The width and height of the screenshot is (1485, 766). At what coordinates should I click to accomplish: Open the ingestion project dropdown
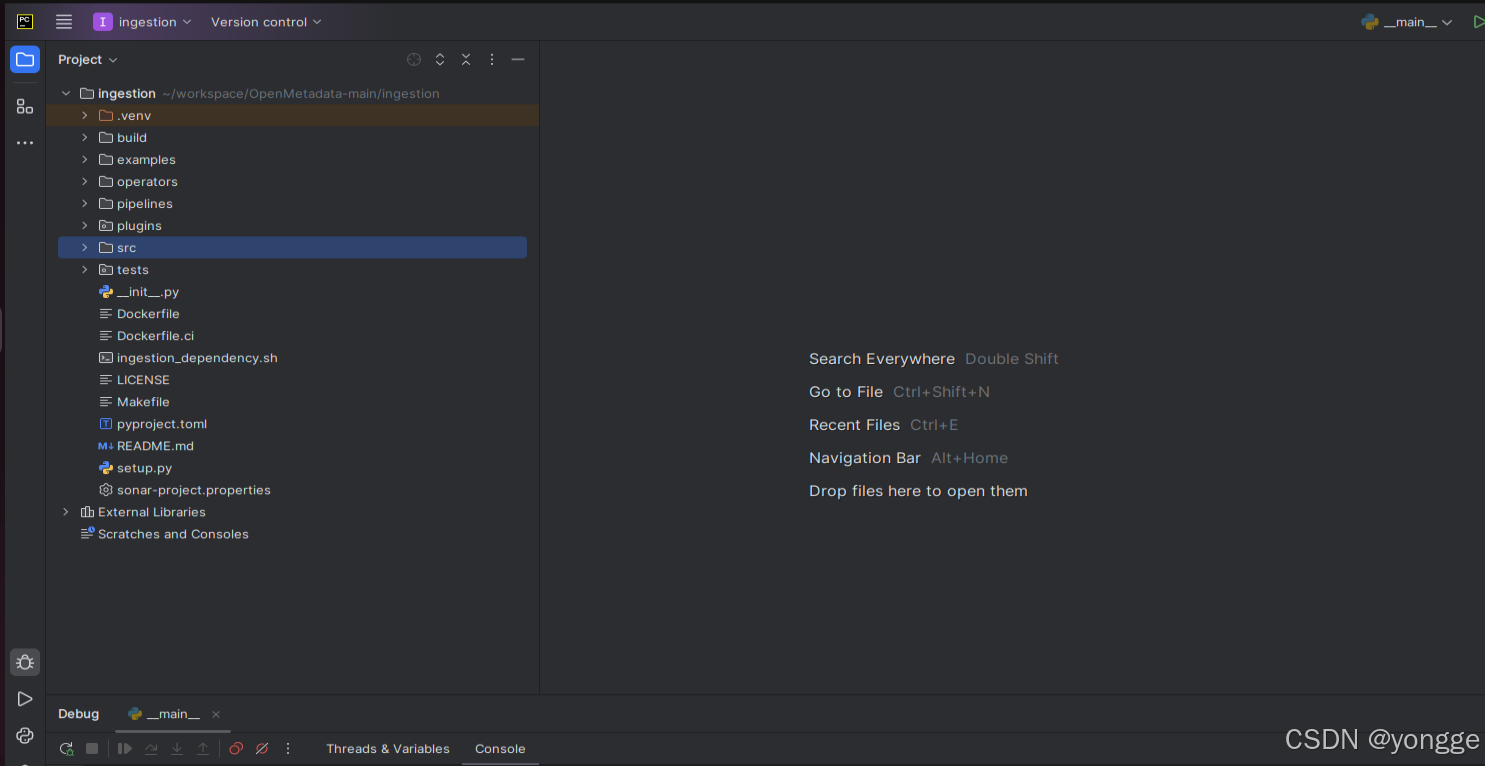pyautogui.click(x=142, y=22)
